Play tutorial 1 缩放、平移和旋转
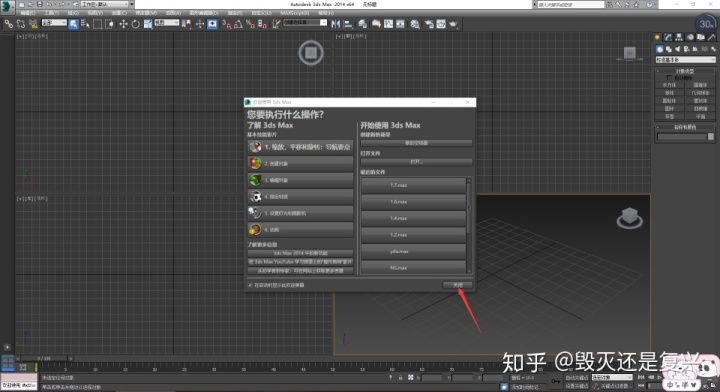 click(x=300, y=147)
